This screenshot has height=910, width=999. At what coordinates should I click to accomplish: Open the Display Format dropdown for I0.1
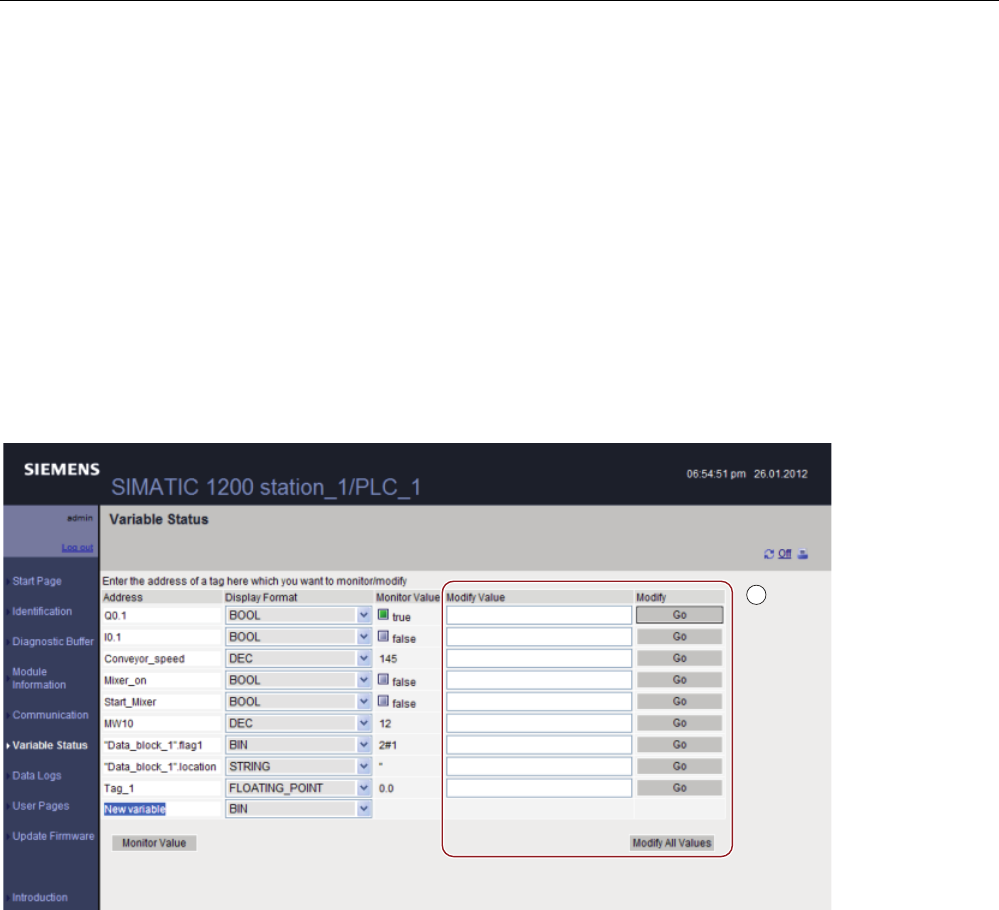coord(298,637)
